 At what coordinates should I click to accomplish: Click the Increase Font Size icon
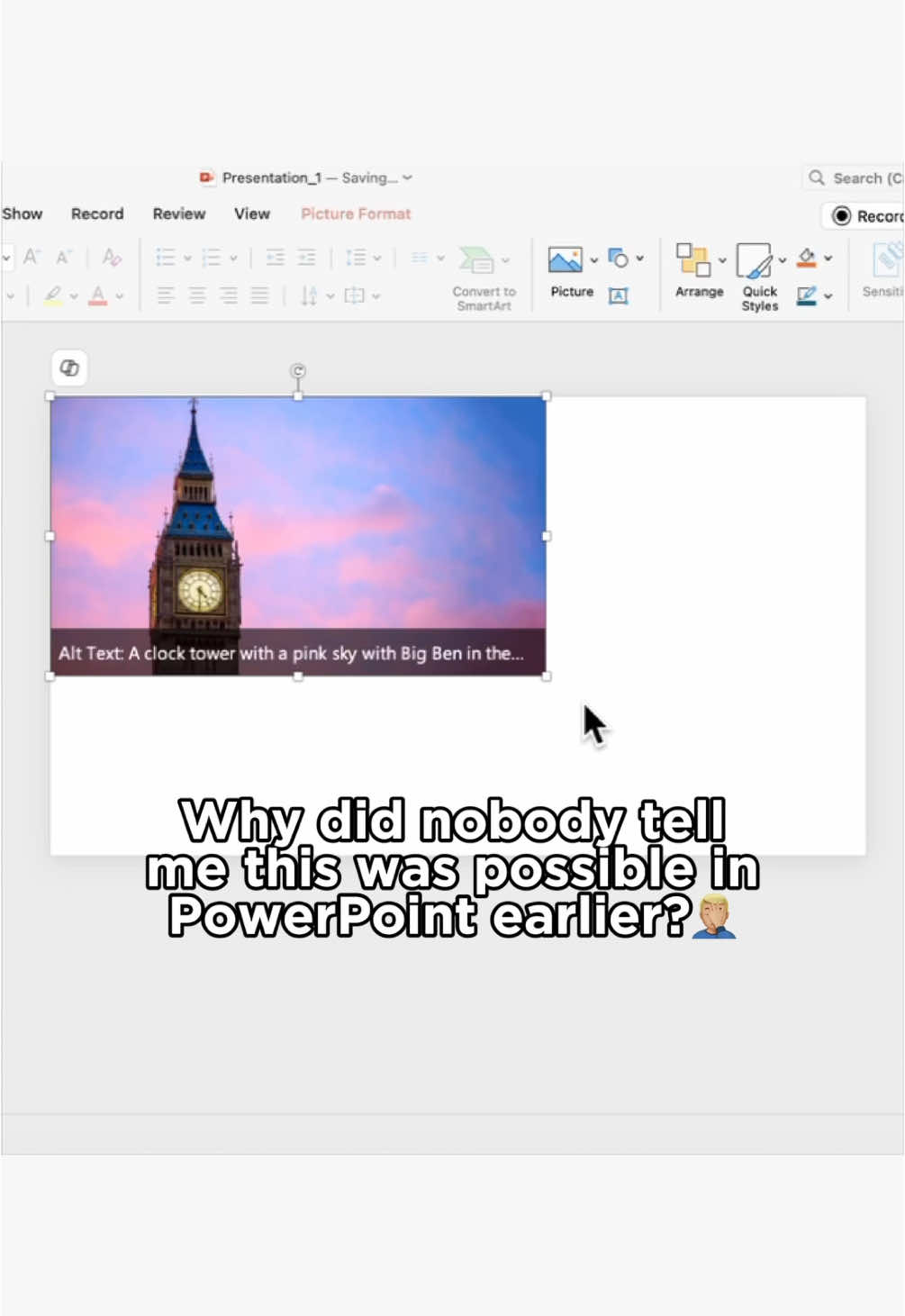point(32,258)
